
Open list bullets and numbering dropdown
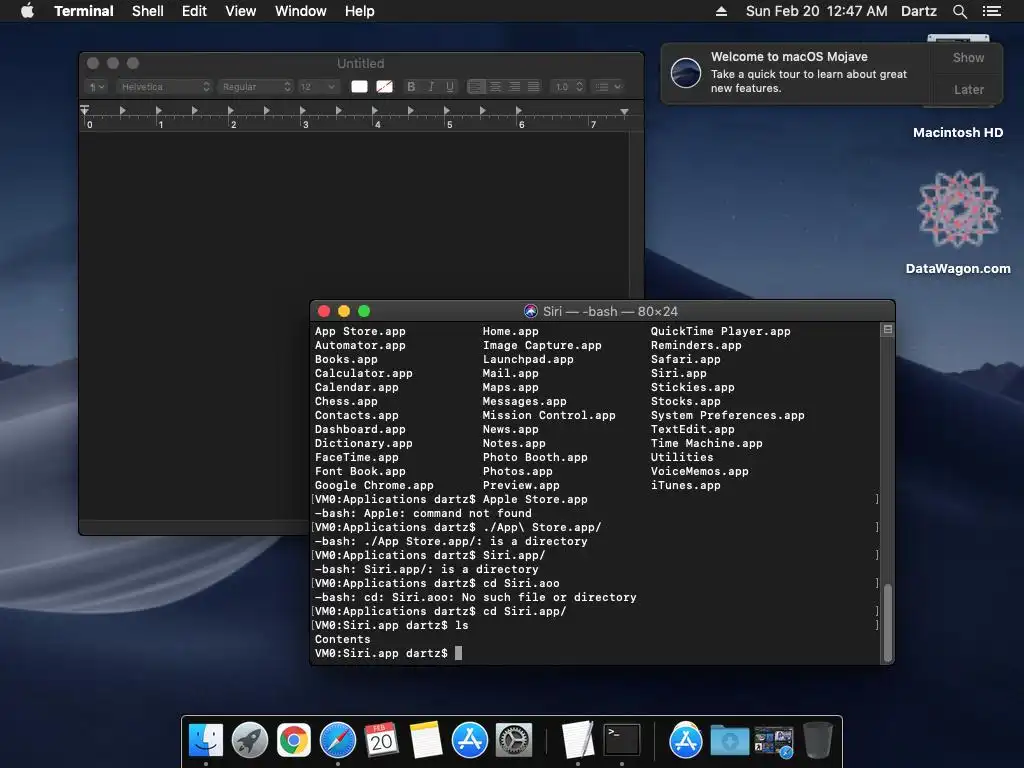tap(608, 86)
